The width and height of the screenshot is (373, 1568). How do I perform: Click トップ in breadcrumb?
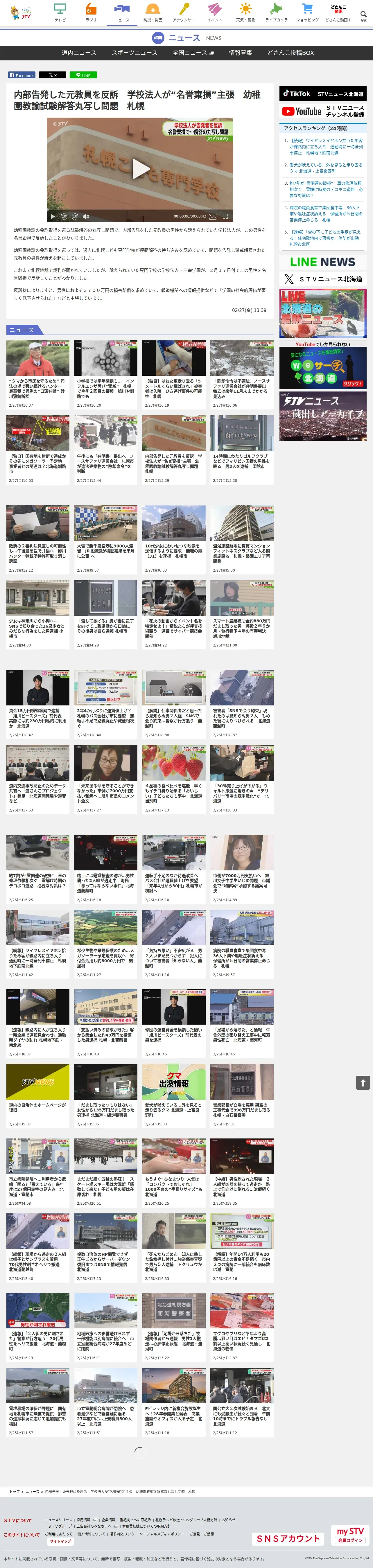pyautogui.click(x=15, y=1492)
